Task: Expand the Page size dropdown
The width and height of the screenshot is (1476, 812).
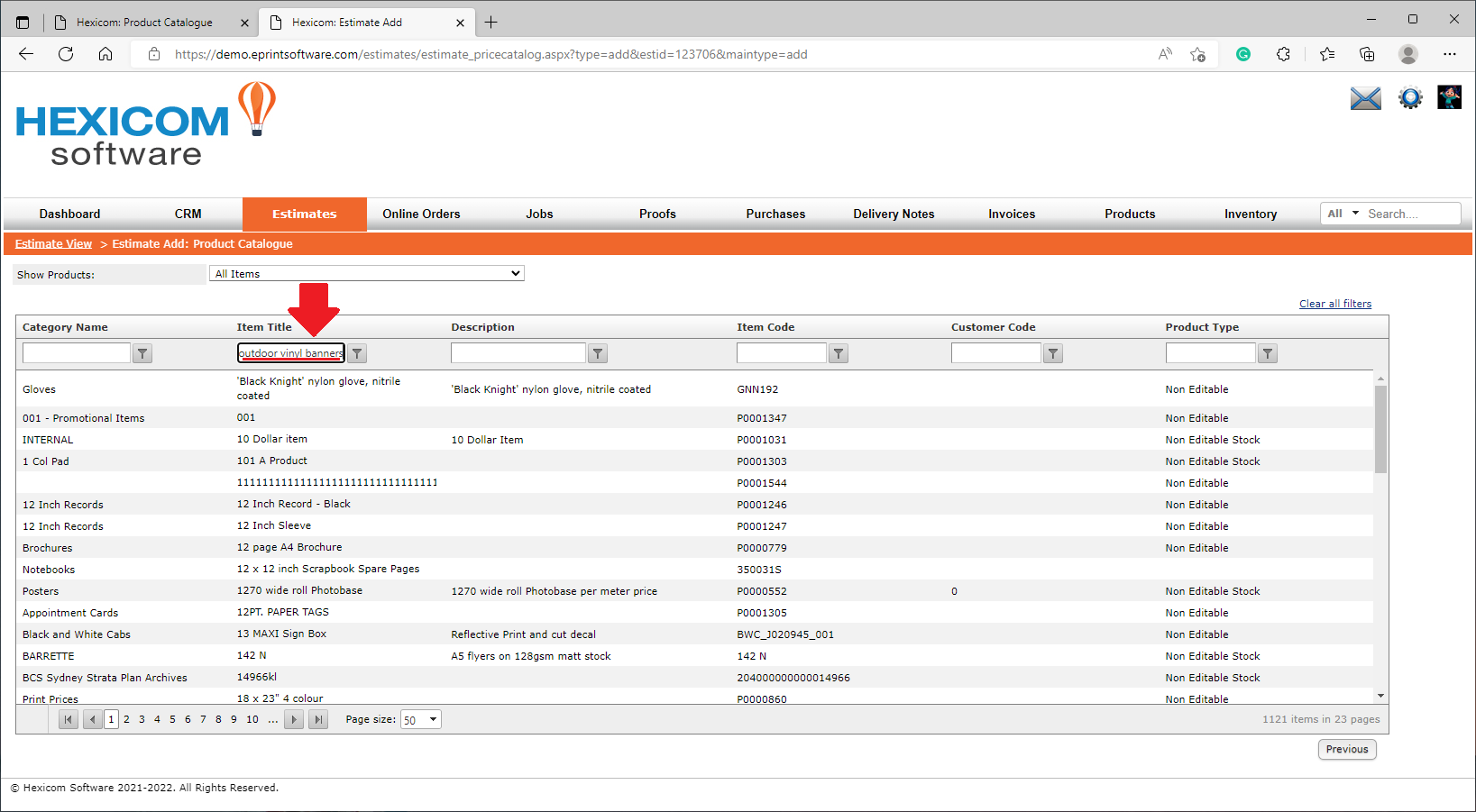Action: [421, 719]
